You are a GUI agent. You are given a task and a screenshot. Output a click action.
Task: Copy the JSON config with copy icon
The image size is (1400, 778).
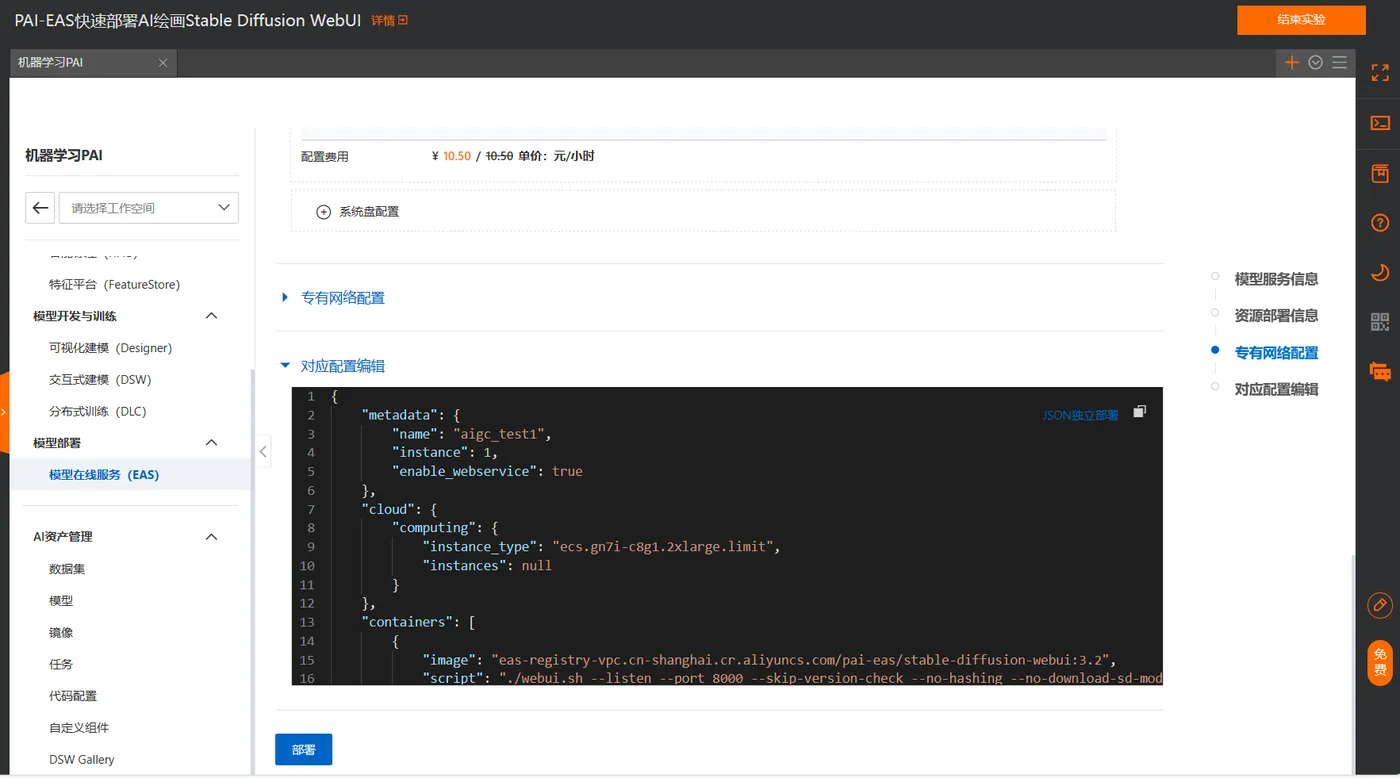1139,411
